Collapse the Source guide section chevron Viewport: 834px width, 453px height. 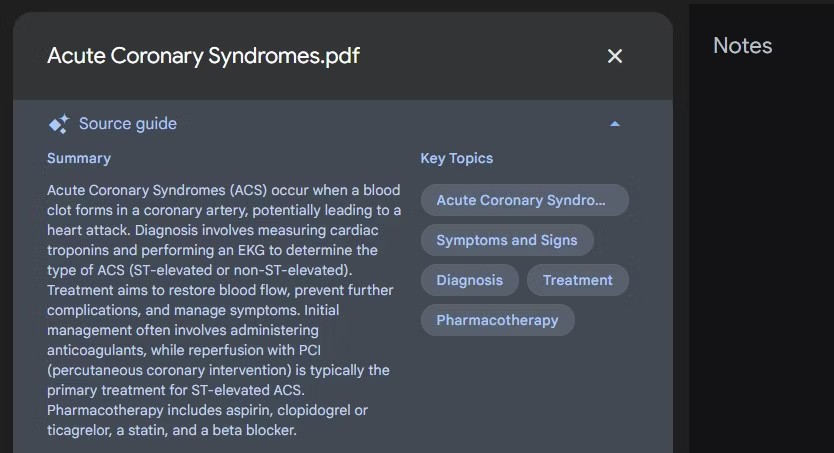(x=615, y=124)
